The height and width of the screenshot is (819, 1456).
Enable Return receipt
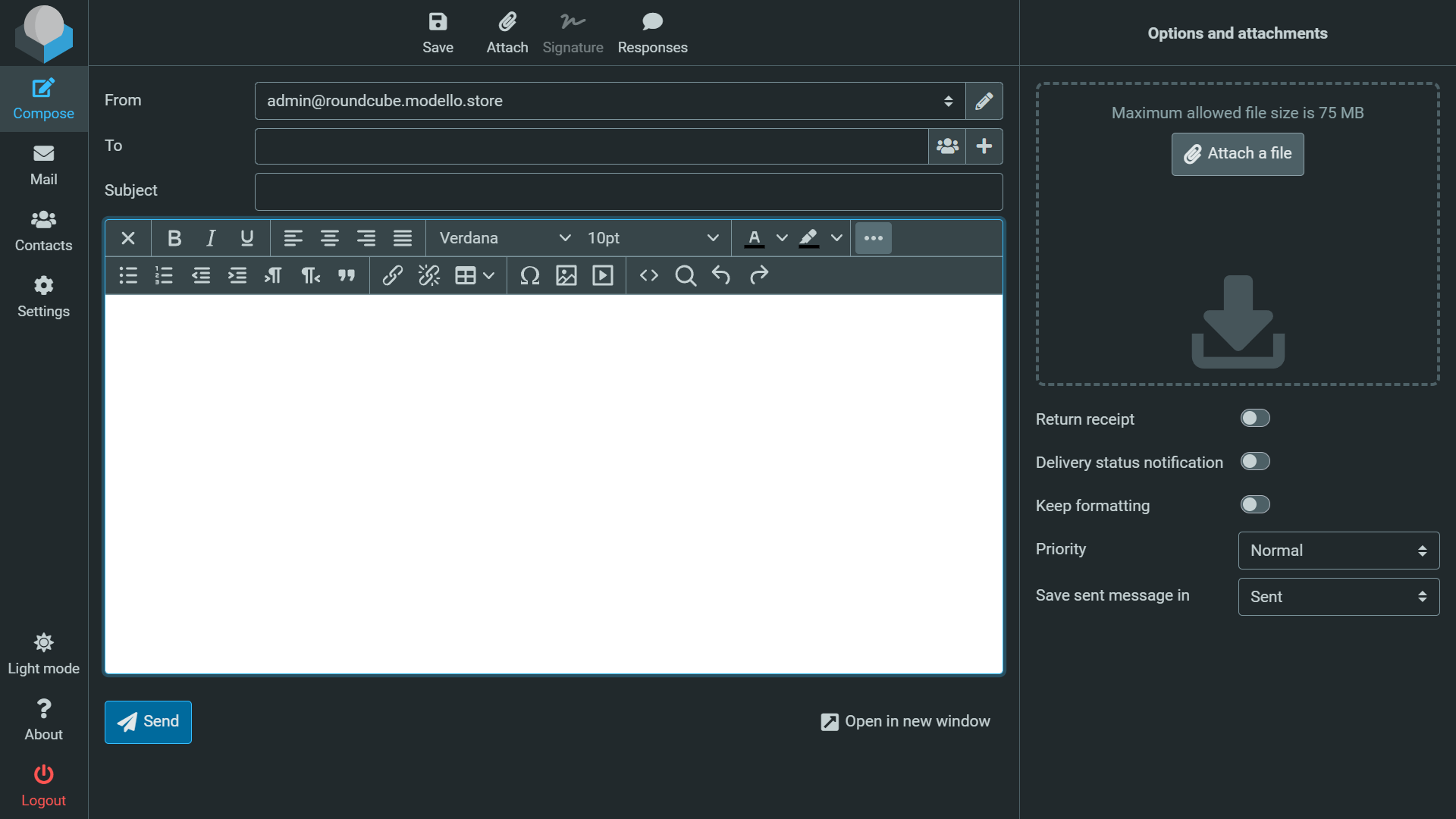pyautogui.click(x=1255, y=419)
